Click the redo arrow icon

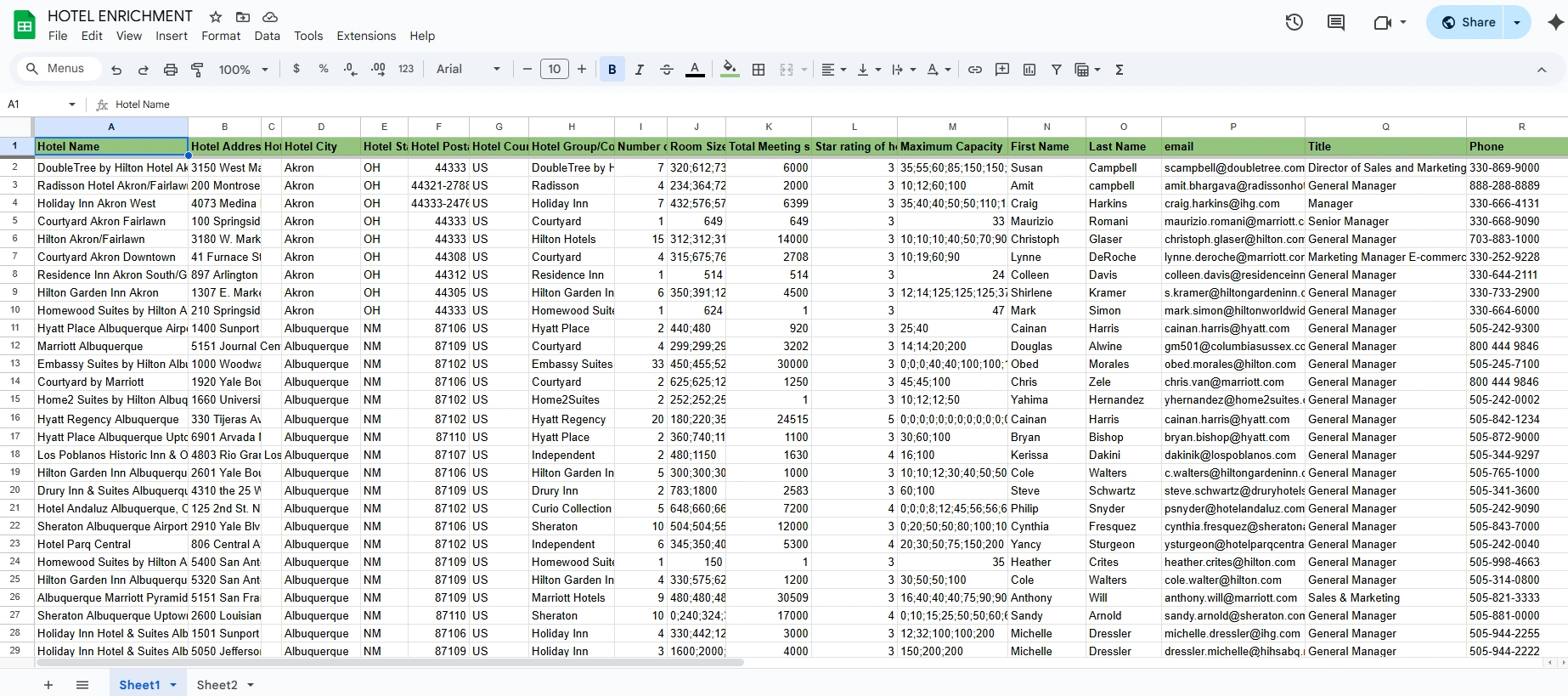144,70
